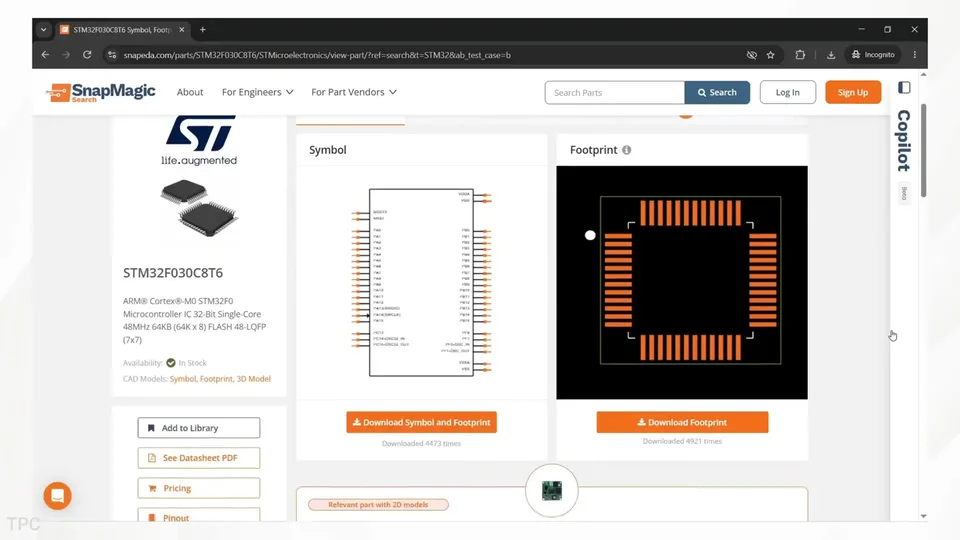Open the Symbol CAD model link
This screenshot has width=960, height=540.
coord(182,379)
